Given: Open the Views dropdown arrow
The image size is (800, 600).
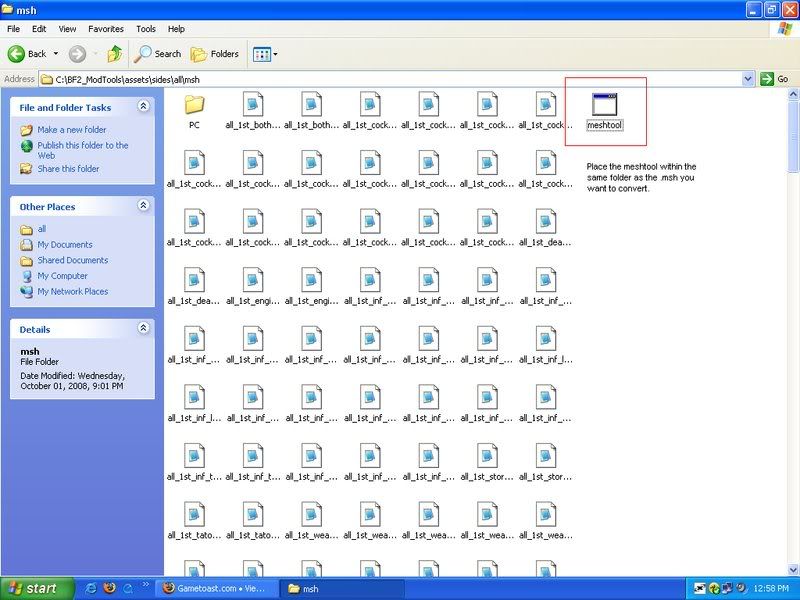Looking at the screenshot, I should coord(276,54).
